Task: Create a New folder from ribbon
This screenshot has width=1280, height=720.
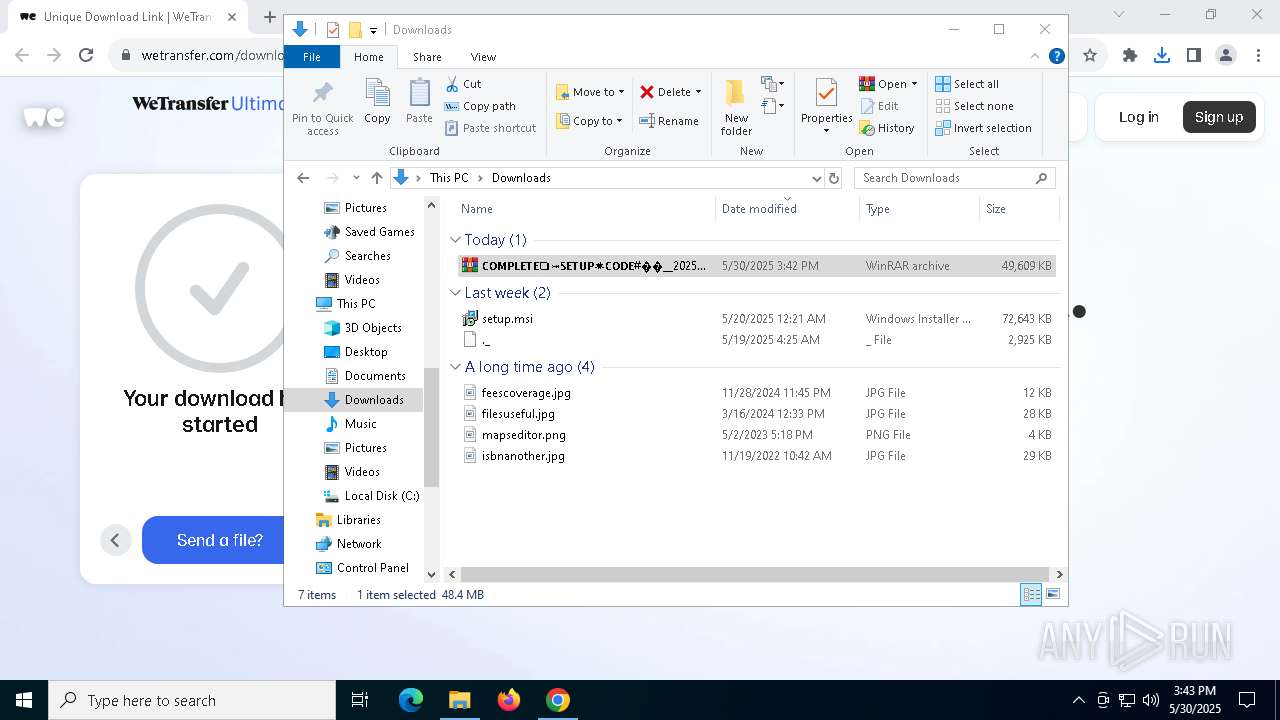Action: (736, 108)
